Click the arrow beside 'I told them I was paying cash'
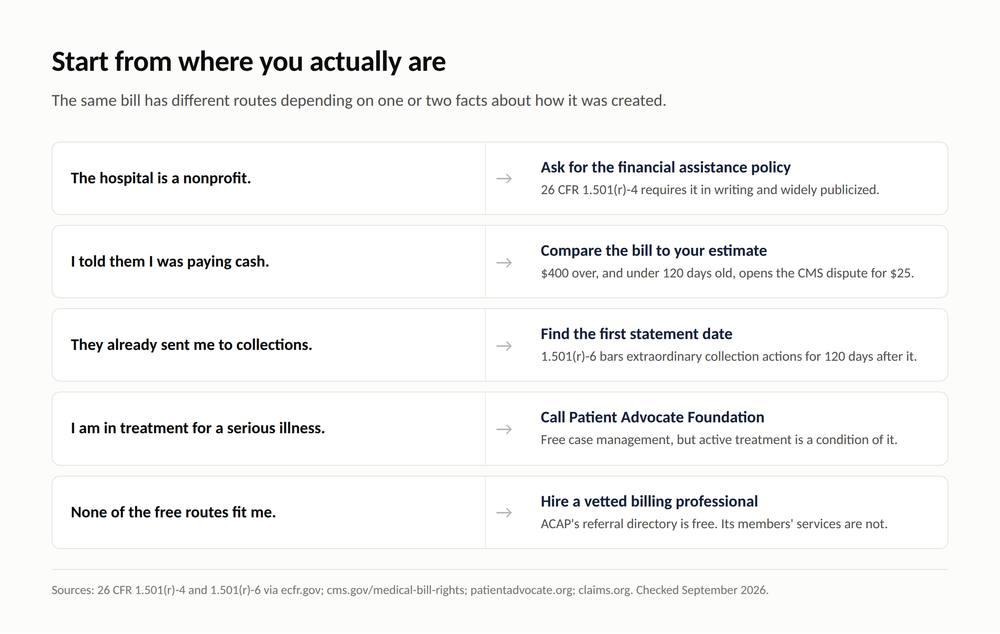This screenshot has height=634, width=1000. [504, 262]
